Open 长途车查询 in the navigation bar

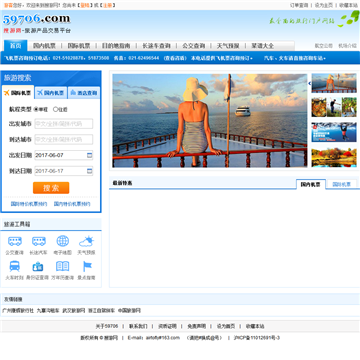point(156,46)
